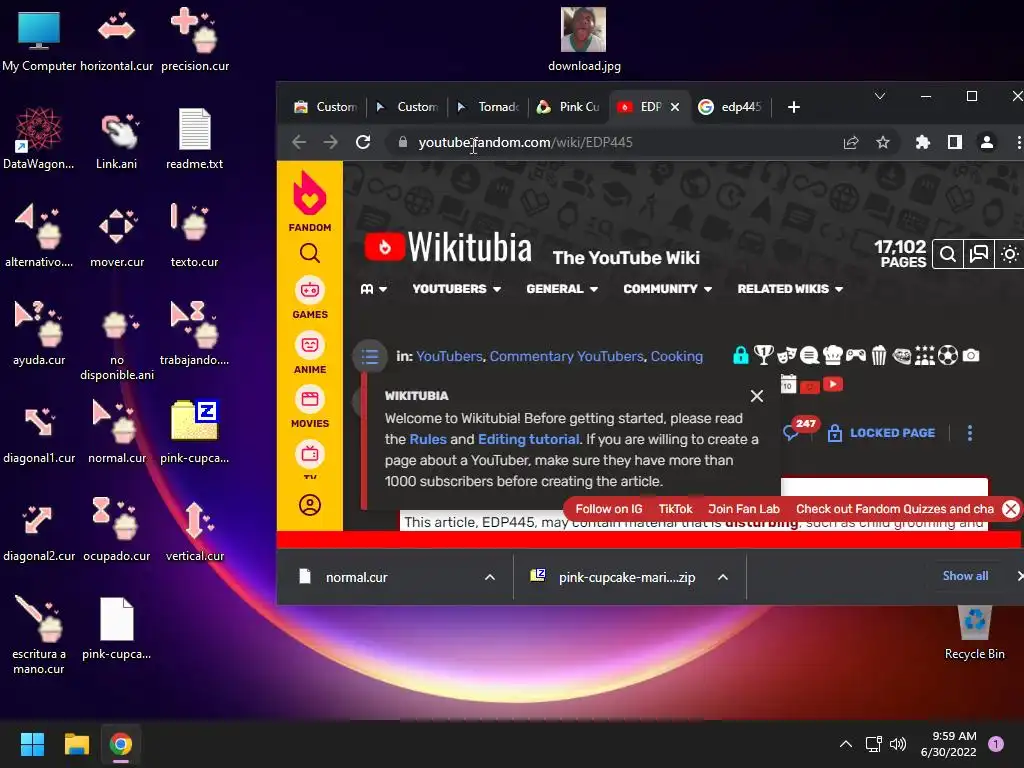Open the Windows Start button
The width and height of the screenshot is (1024, 768).
32,744
